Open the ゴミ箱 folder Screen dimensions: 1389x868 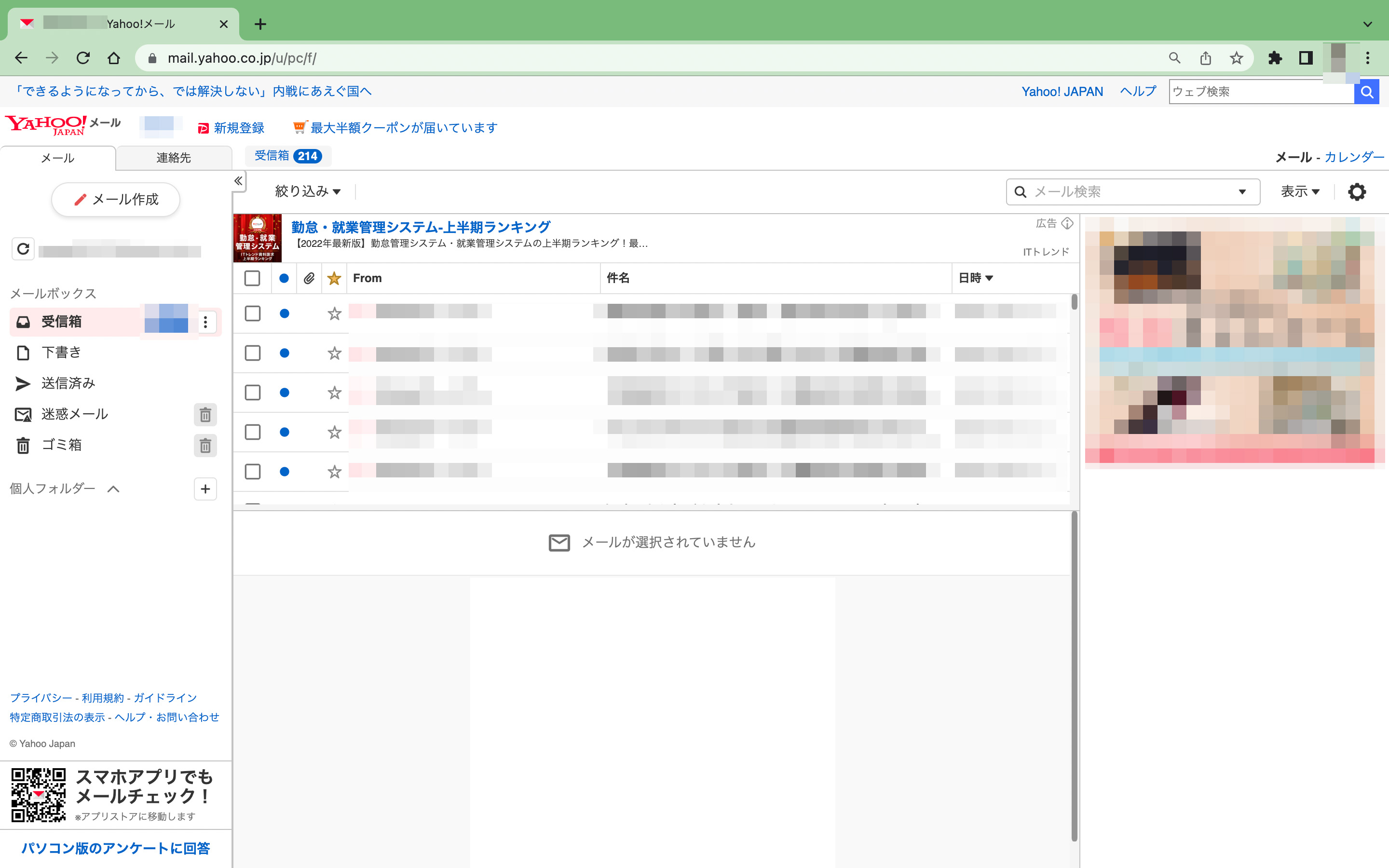61,446
